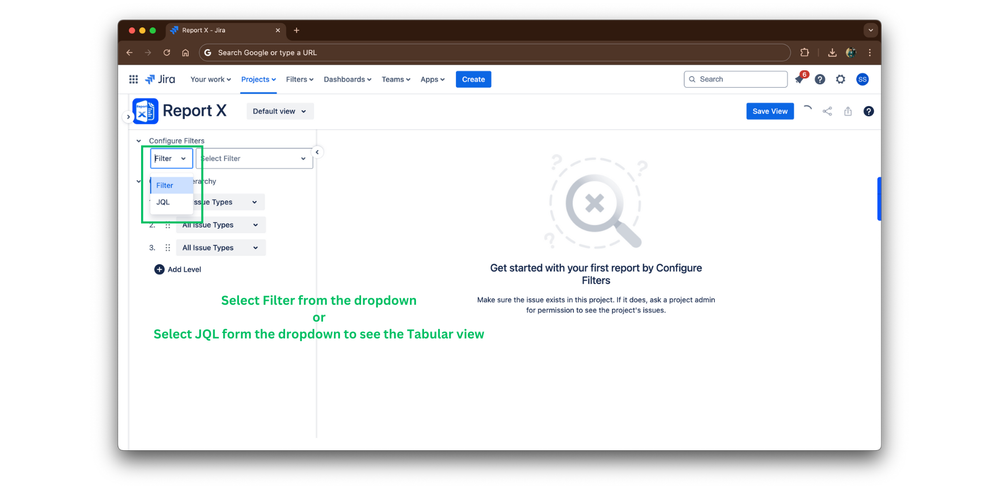Click the Create button
Screen dimensions: 999x489
click(x=473, y=80)
